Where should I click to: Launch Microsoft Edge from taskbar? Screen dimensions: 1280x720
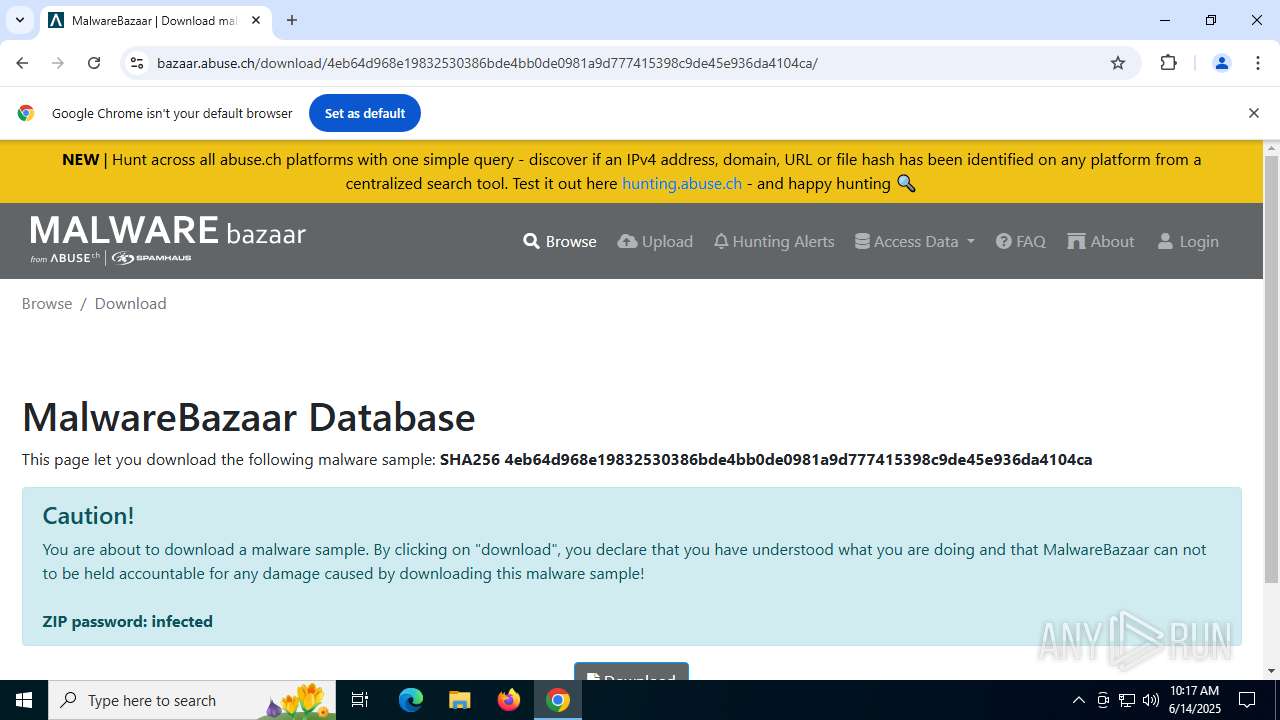click(x=411, y=700)
